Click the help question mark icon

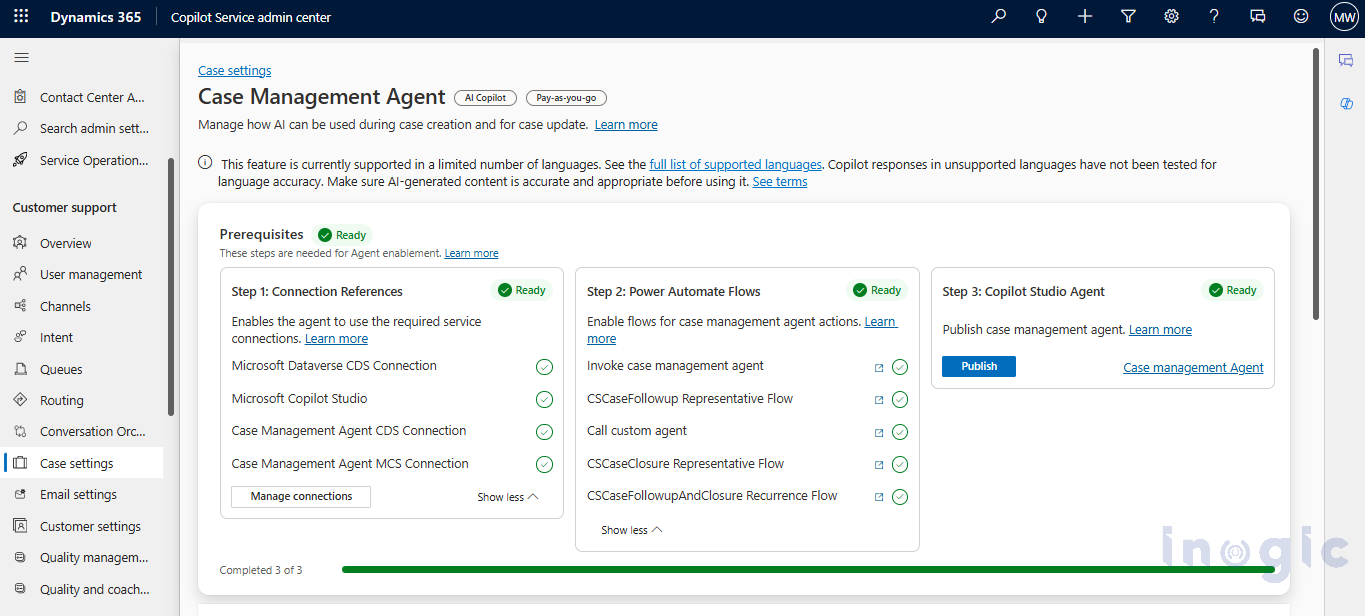(x=1214, y=17)
